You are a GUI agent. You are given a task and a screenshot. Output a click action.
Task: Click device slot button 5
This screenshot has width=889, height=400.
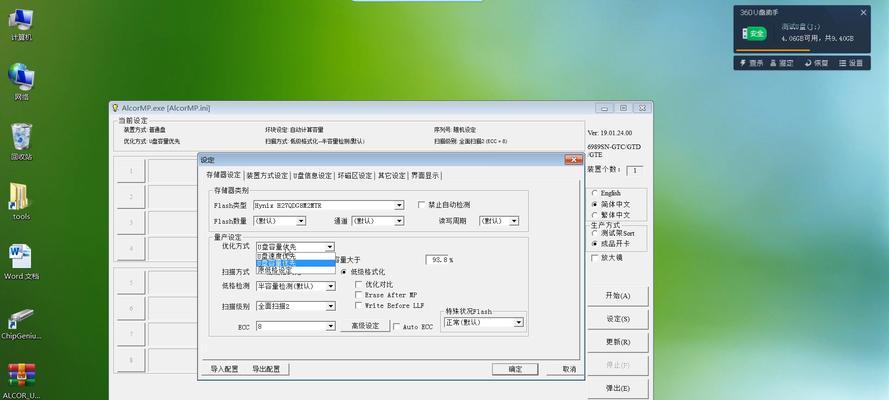tap(131, 282)
